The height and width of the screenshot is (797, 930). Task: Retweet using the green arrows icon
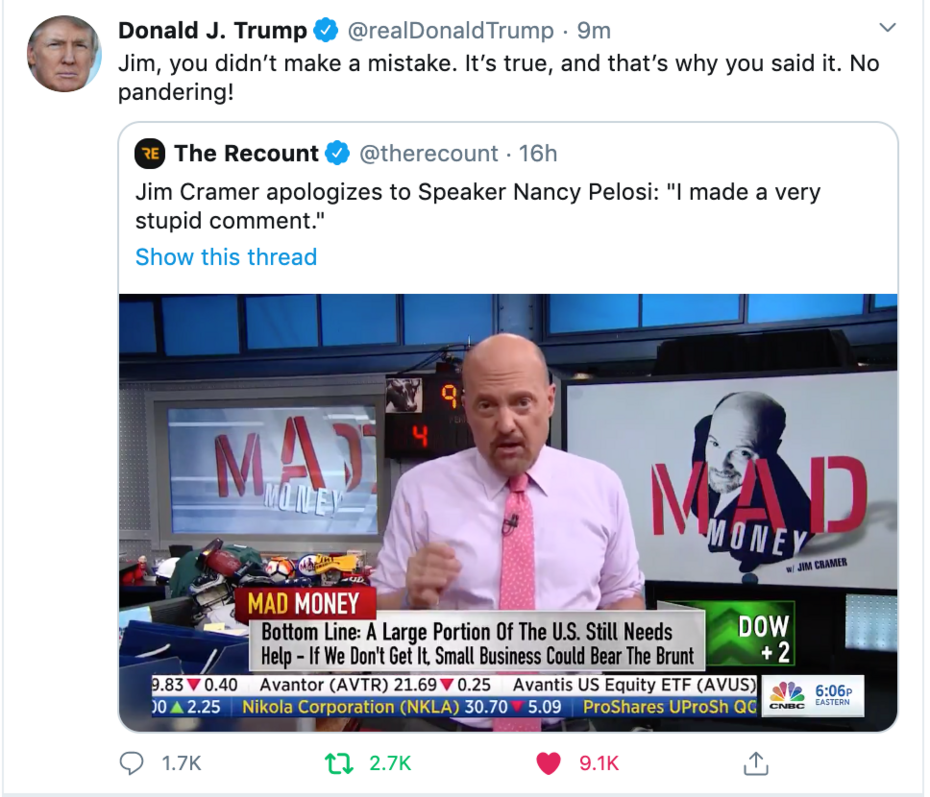click(x=339, y=763)
